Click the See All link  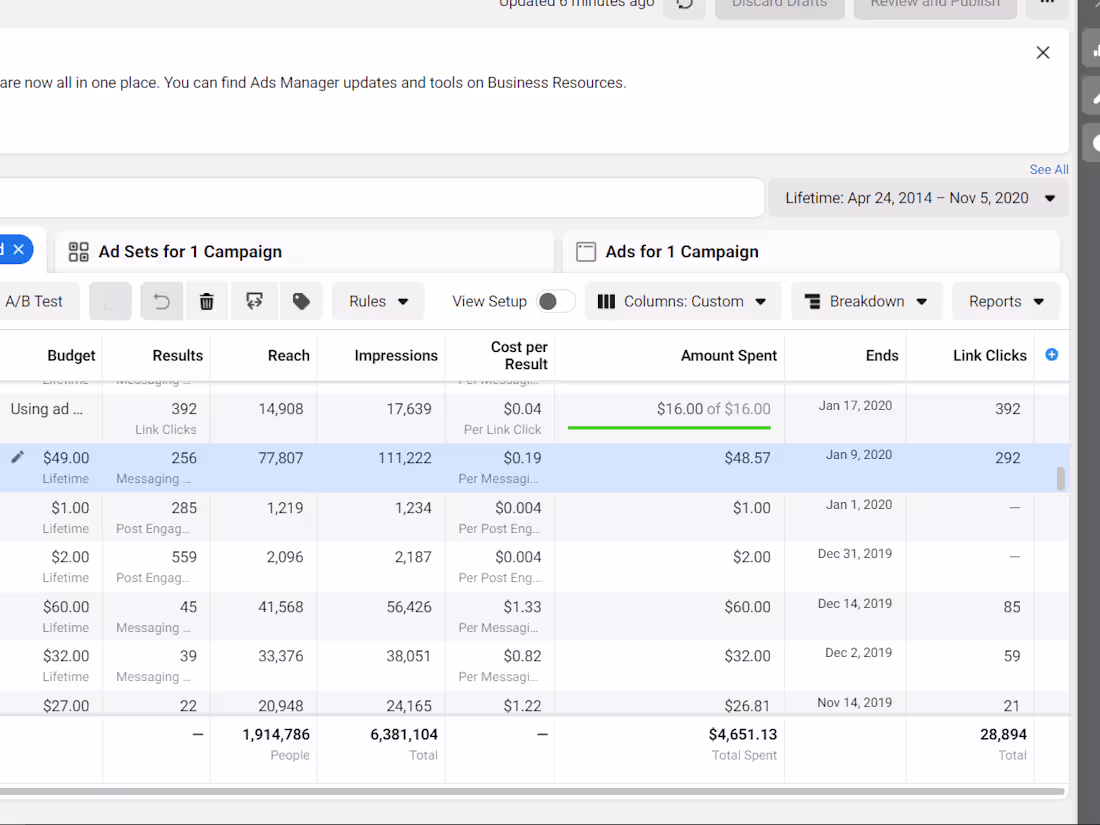1049,170
